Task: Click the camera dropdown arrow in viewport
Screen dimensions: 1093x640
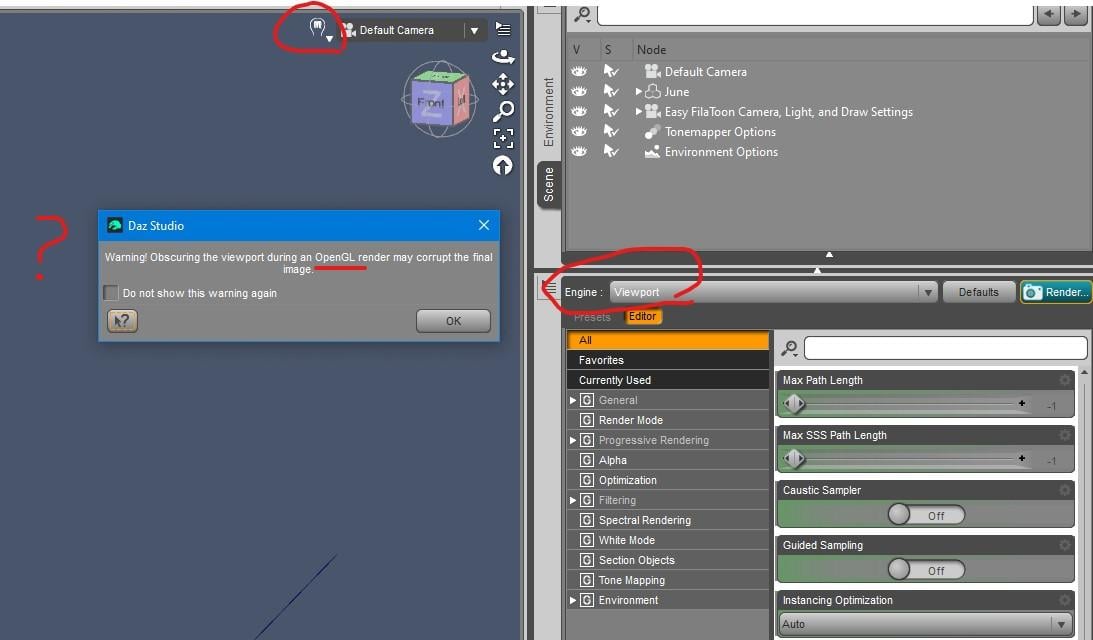Action: coord(474,30)
